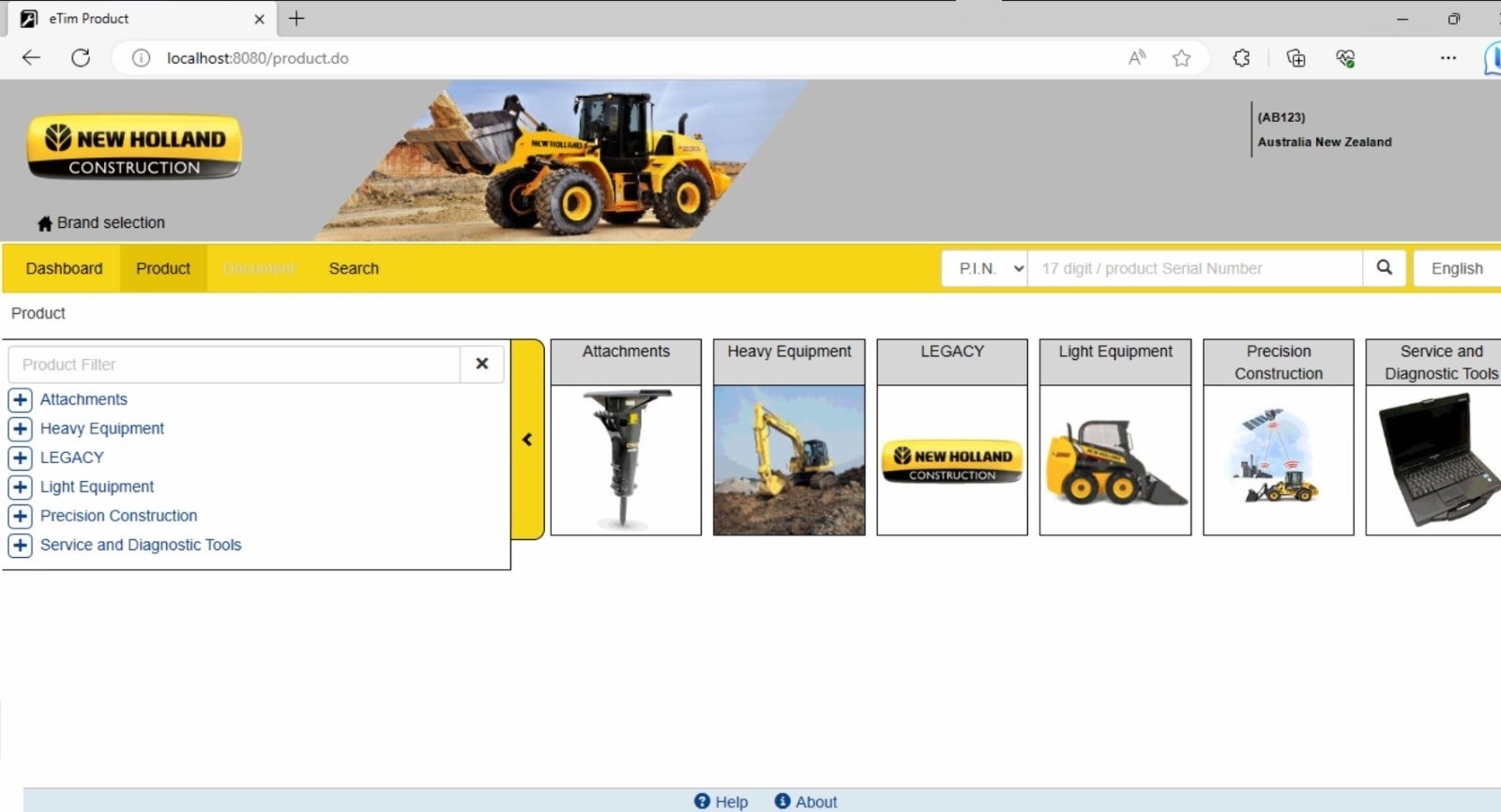Click the Read aloud icon

1137,58
